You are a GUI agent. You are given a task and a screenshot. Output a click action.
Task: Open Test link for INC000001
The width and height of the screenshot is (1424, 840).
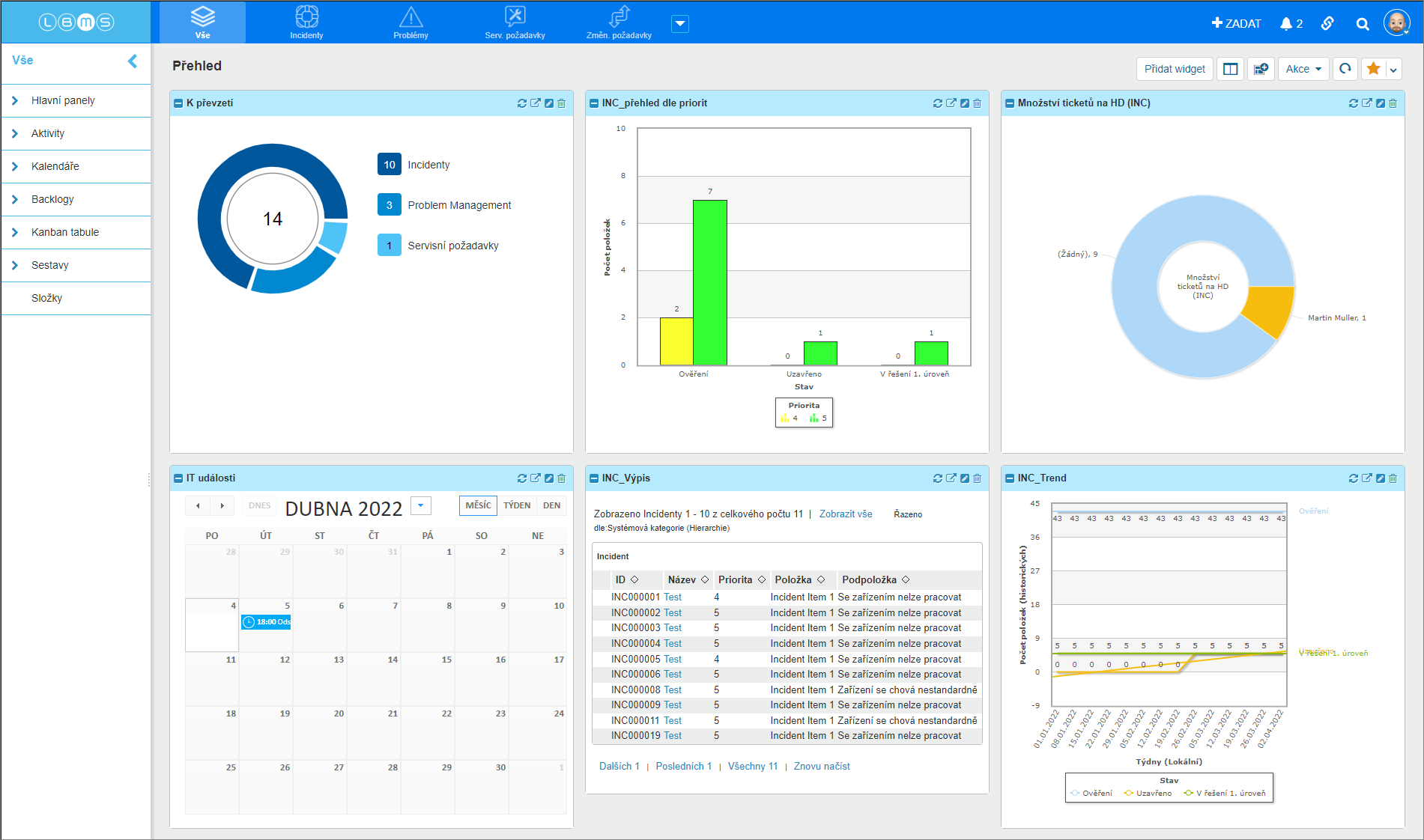point(673,597)
